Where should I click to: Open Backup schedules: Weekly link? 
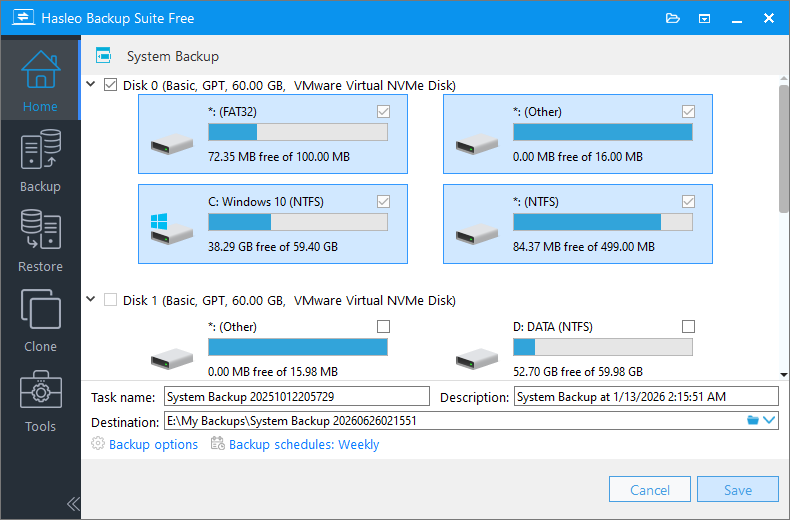tap(304, 444)
